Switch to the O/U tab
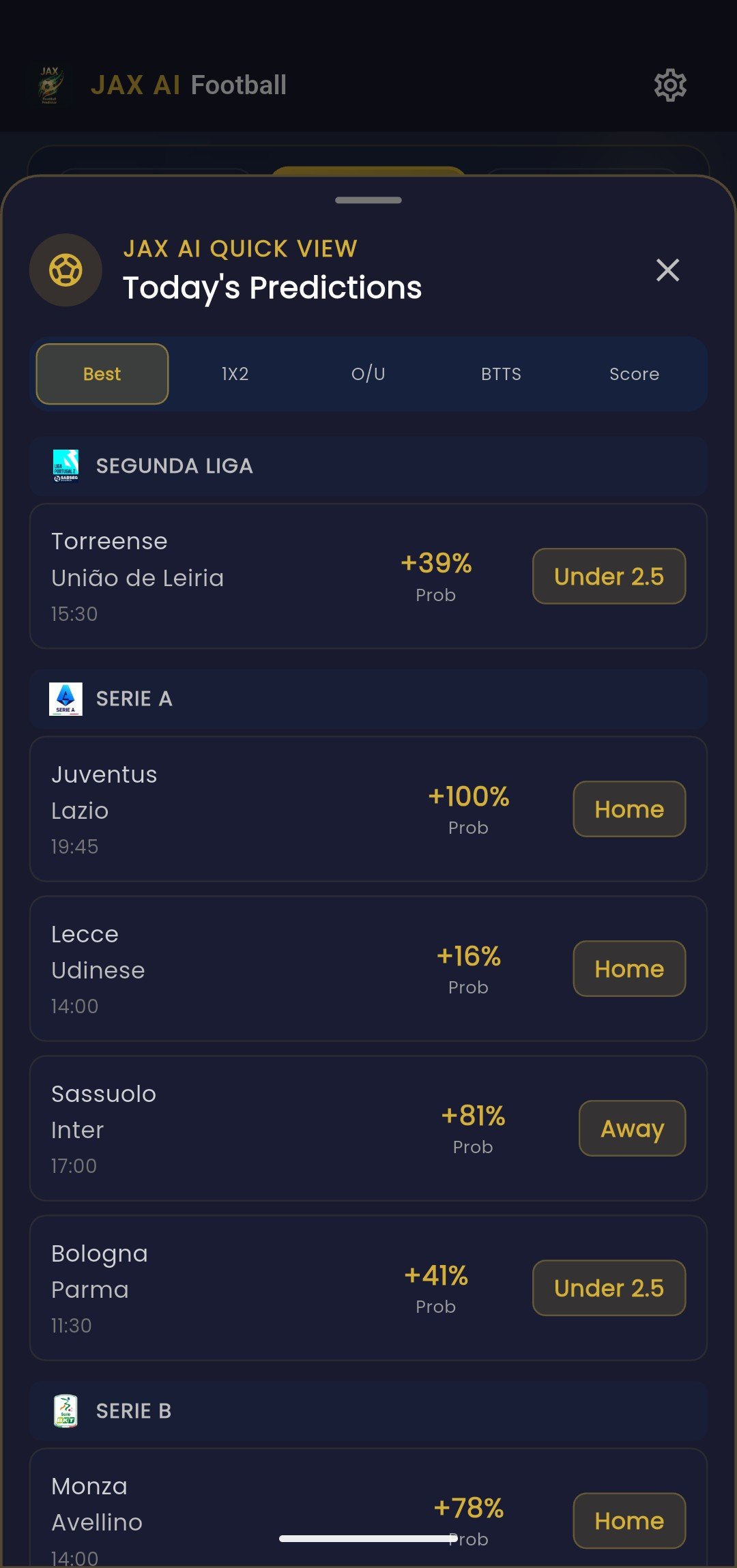The image size is (737, 1568). pos(369,374)
